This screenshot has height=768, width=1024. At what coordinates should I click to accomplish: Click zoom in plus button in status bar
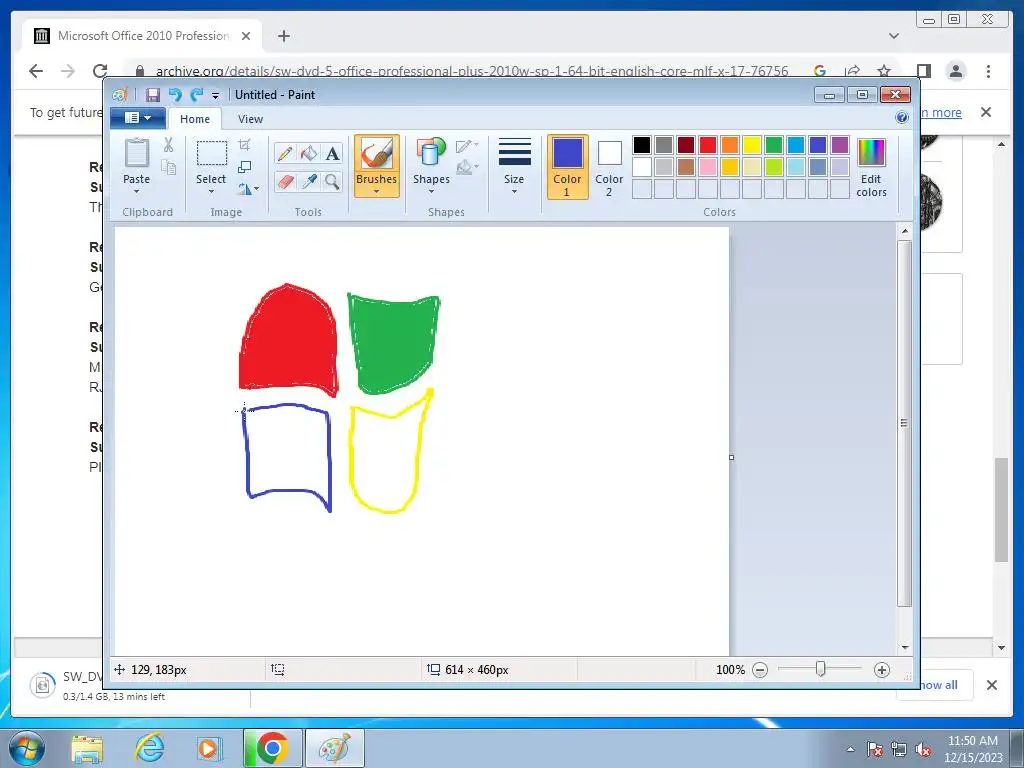pos(882,669)
